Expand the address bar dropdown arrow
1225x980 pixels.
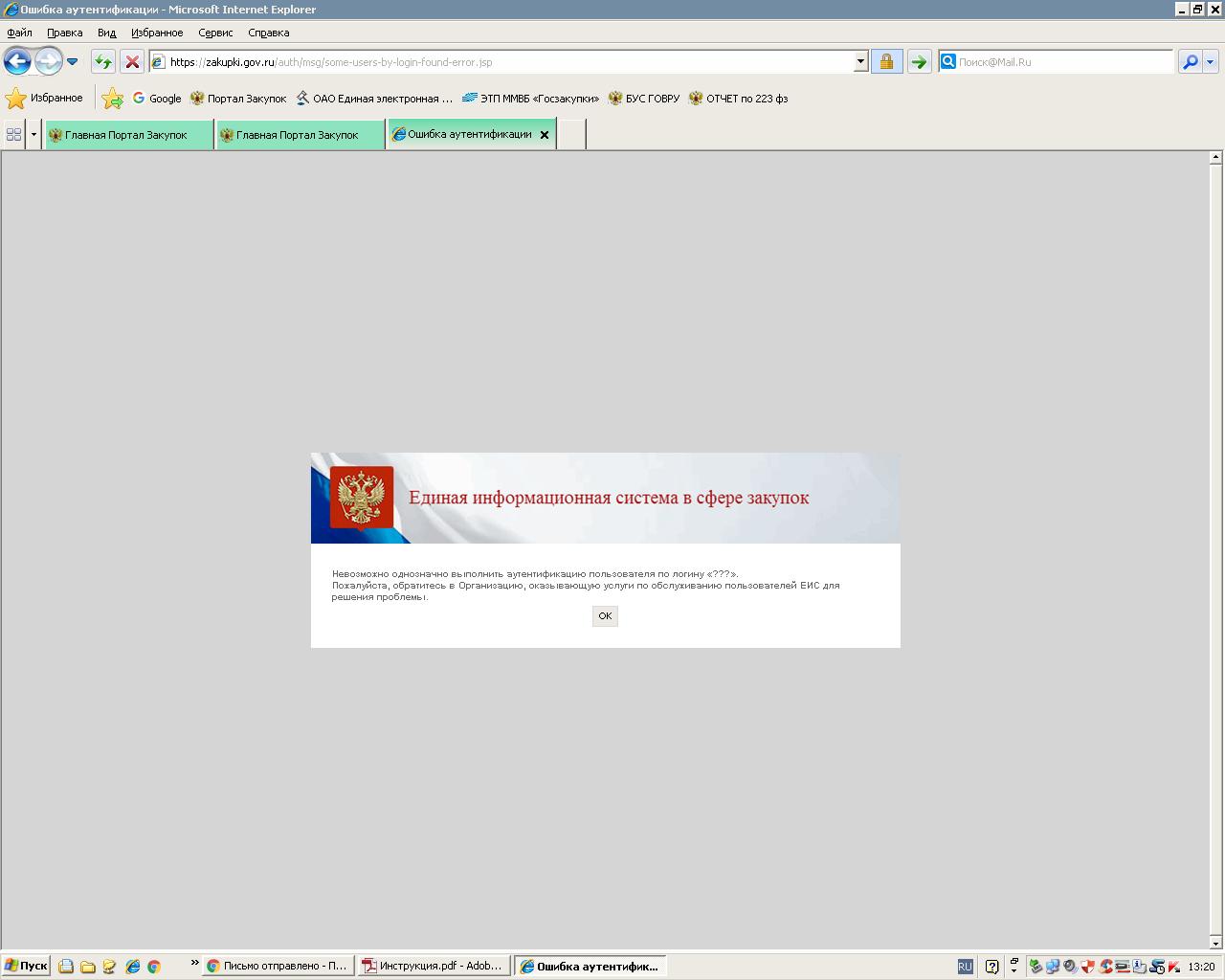(x=860, y=62)
